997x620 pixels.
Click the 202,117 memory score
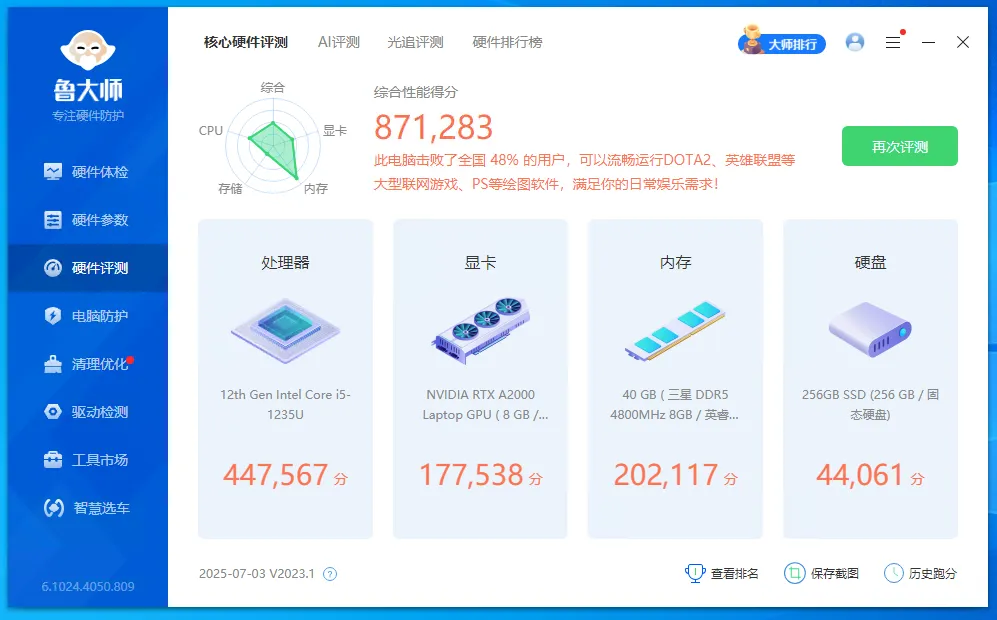[666, 475]
